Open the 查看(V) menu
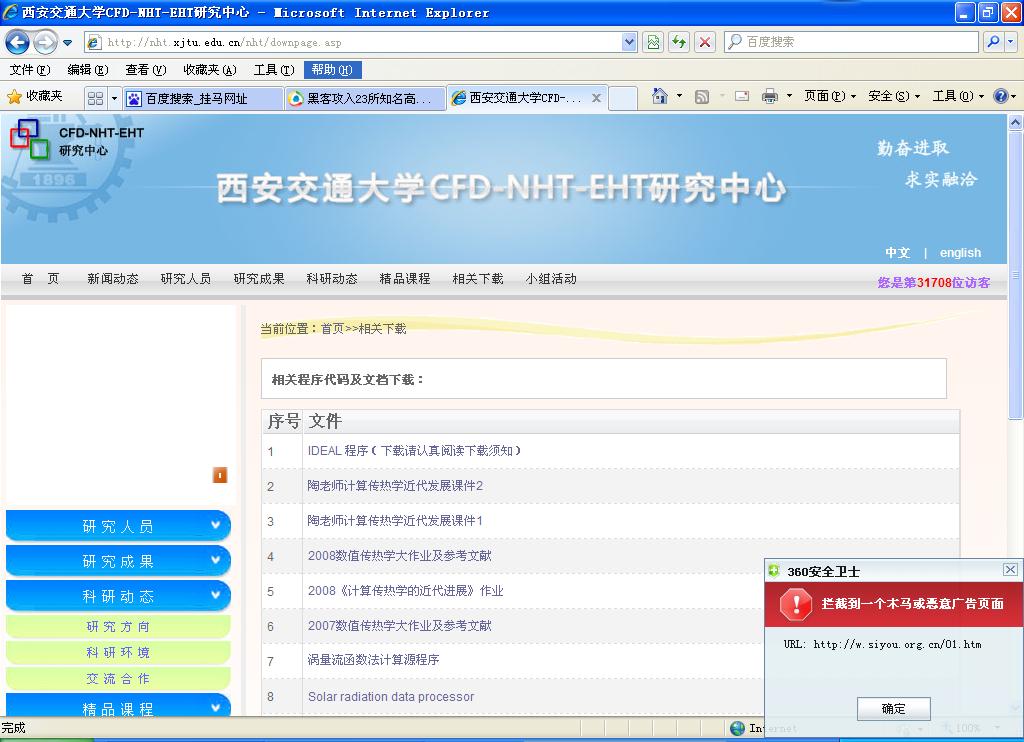 pyautogui.click(x=146, y=70)
